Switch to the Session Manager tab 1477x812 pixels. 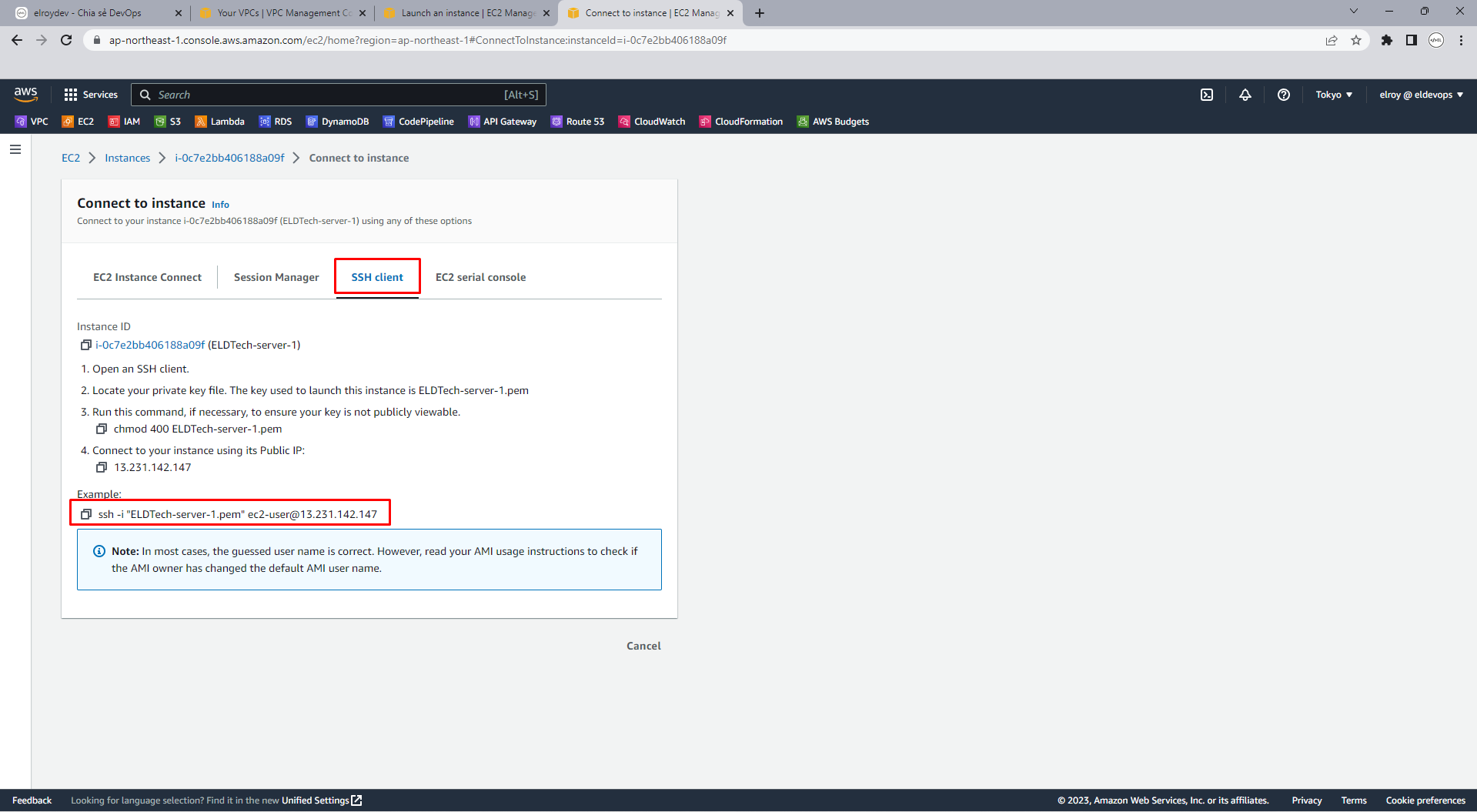276,277
